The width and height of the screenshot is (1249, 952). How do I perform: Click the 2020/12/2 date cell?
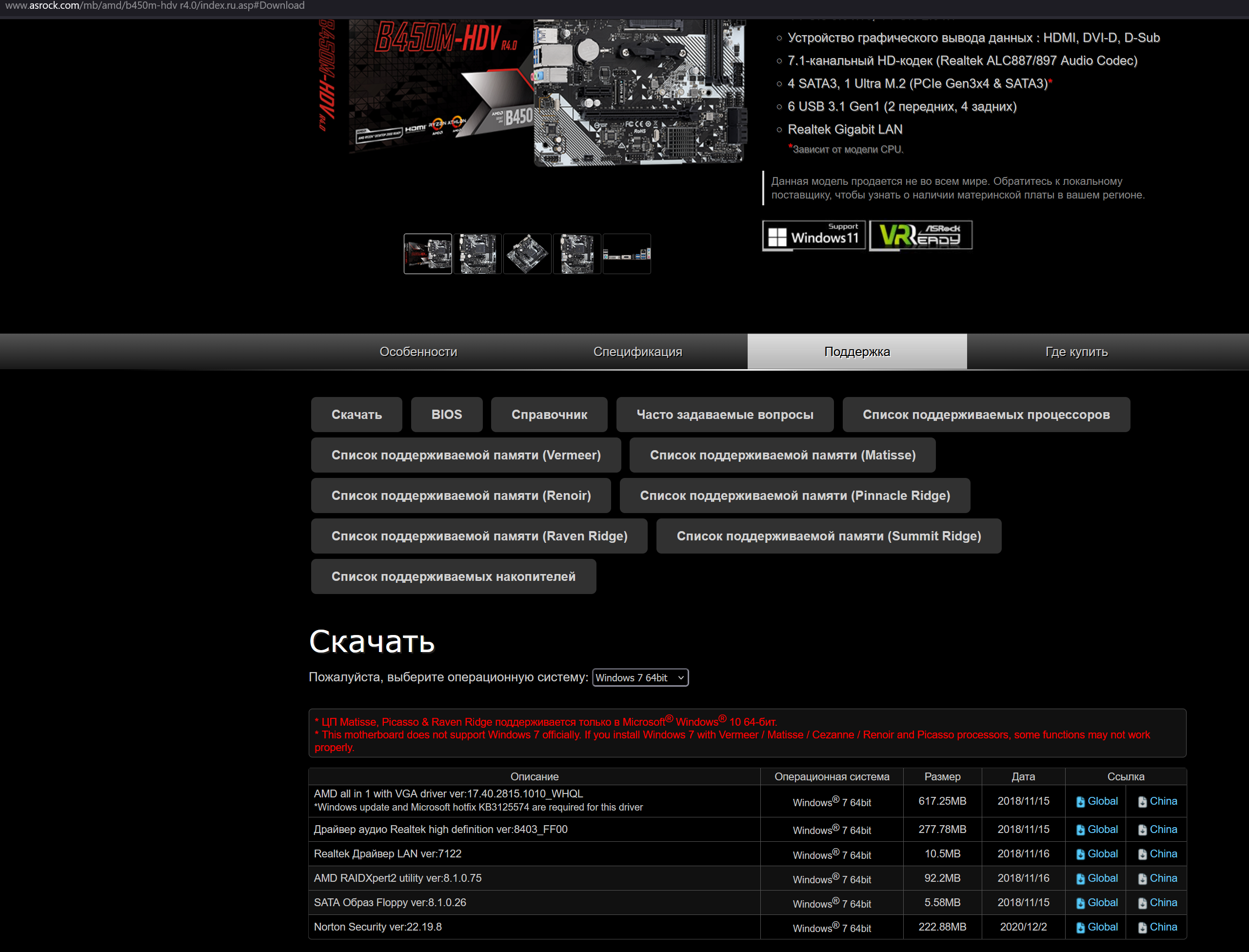tap(1024, 927)
